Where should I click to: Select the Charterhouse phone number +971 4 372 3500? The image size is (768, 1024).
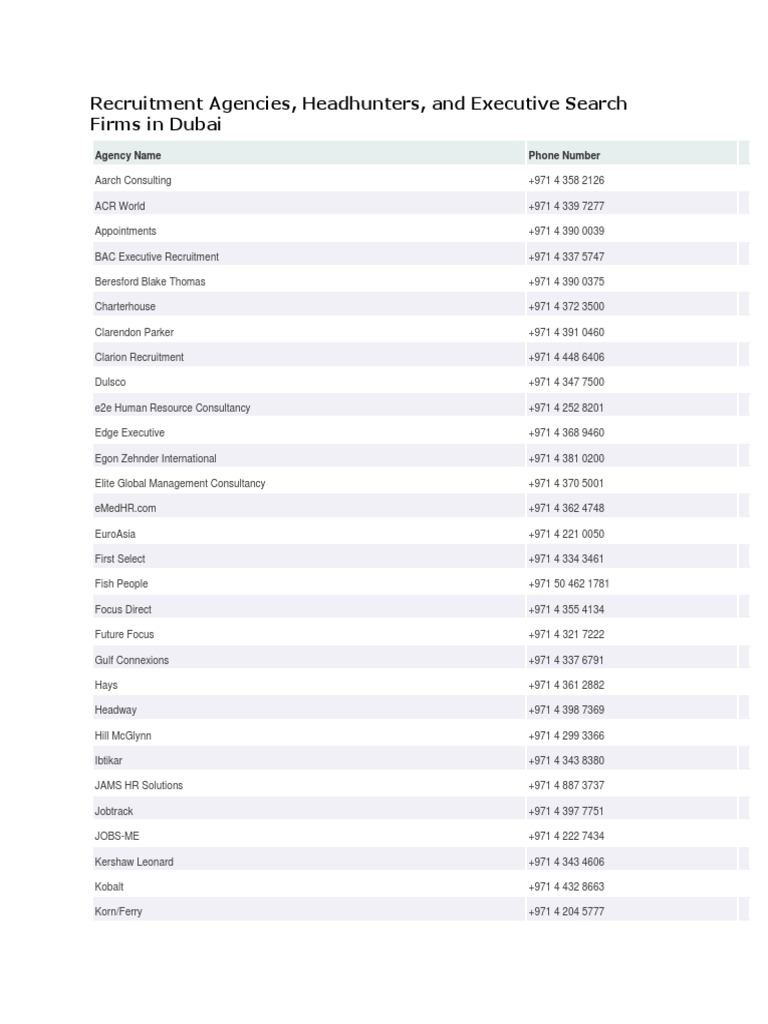[x=566, y=306]
